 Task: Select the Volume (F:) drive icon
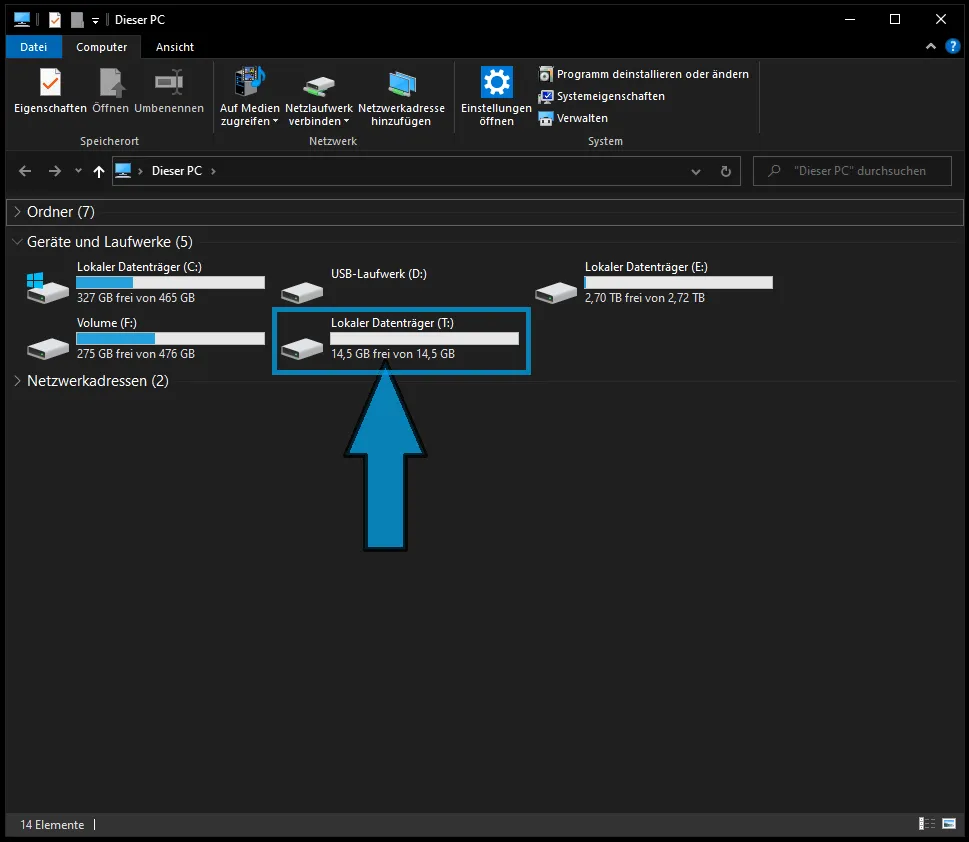[48, 348]
